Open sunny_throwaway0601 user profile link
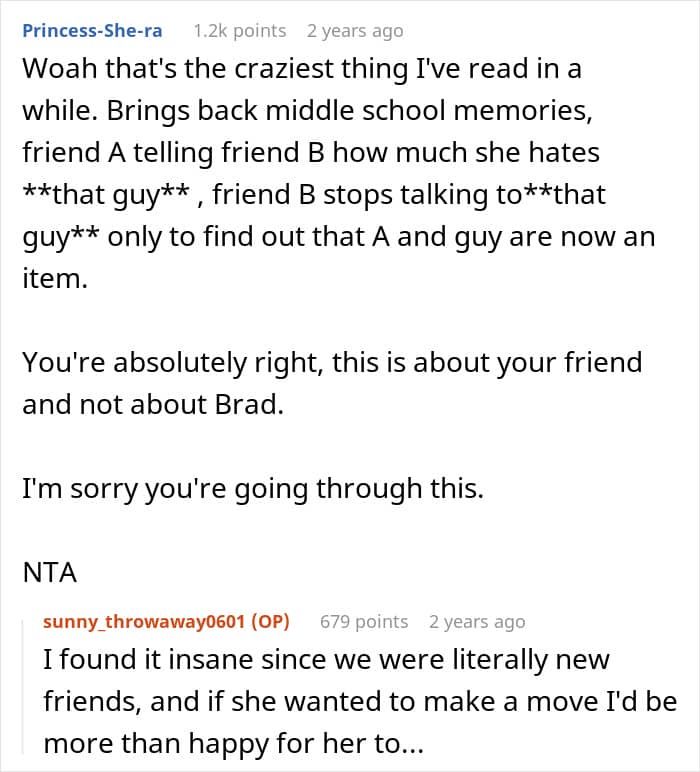 [144, 621]
